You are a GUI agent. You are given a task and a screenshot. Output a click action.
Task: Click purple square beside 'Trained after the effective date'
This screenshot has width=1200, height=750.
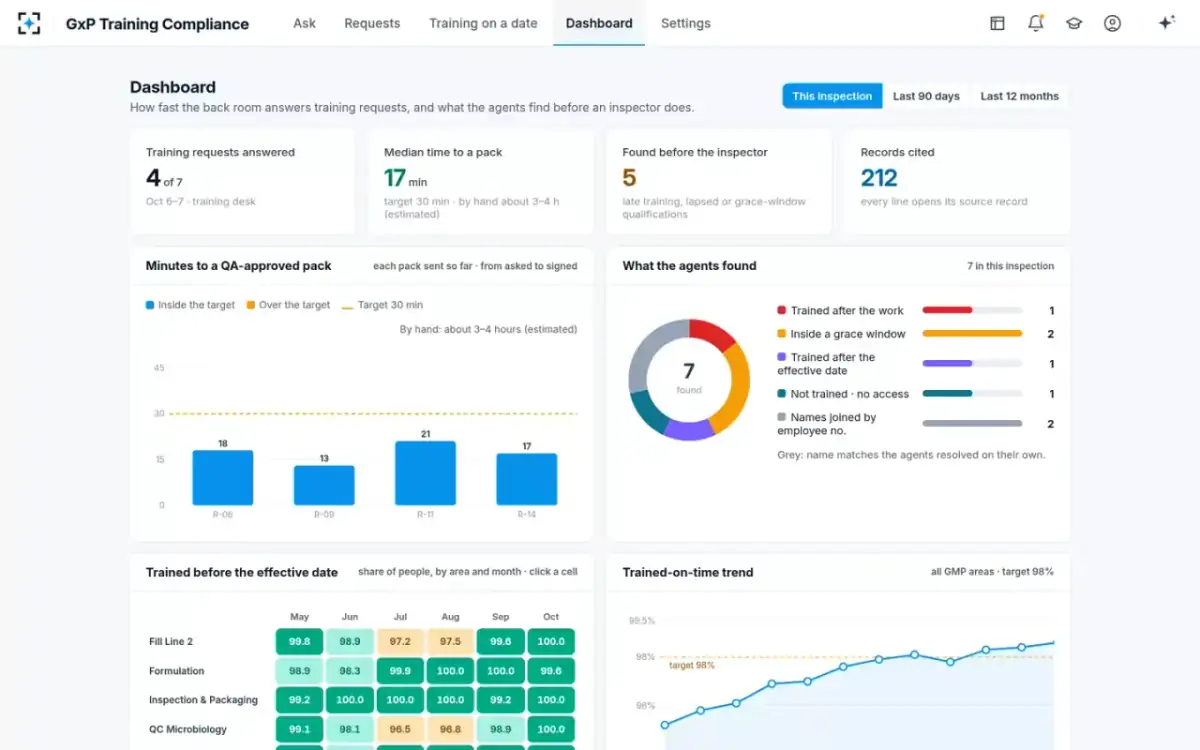pyautogui.click(x=781, y=357)
